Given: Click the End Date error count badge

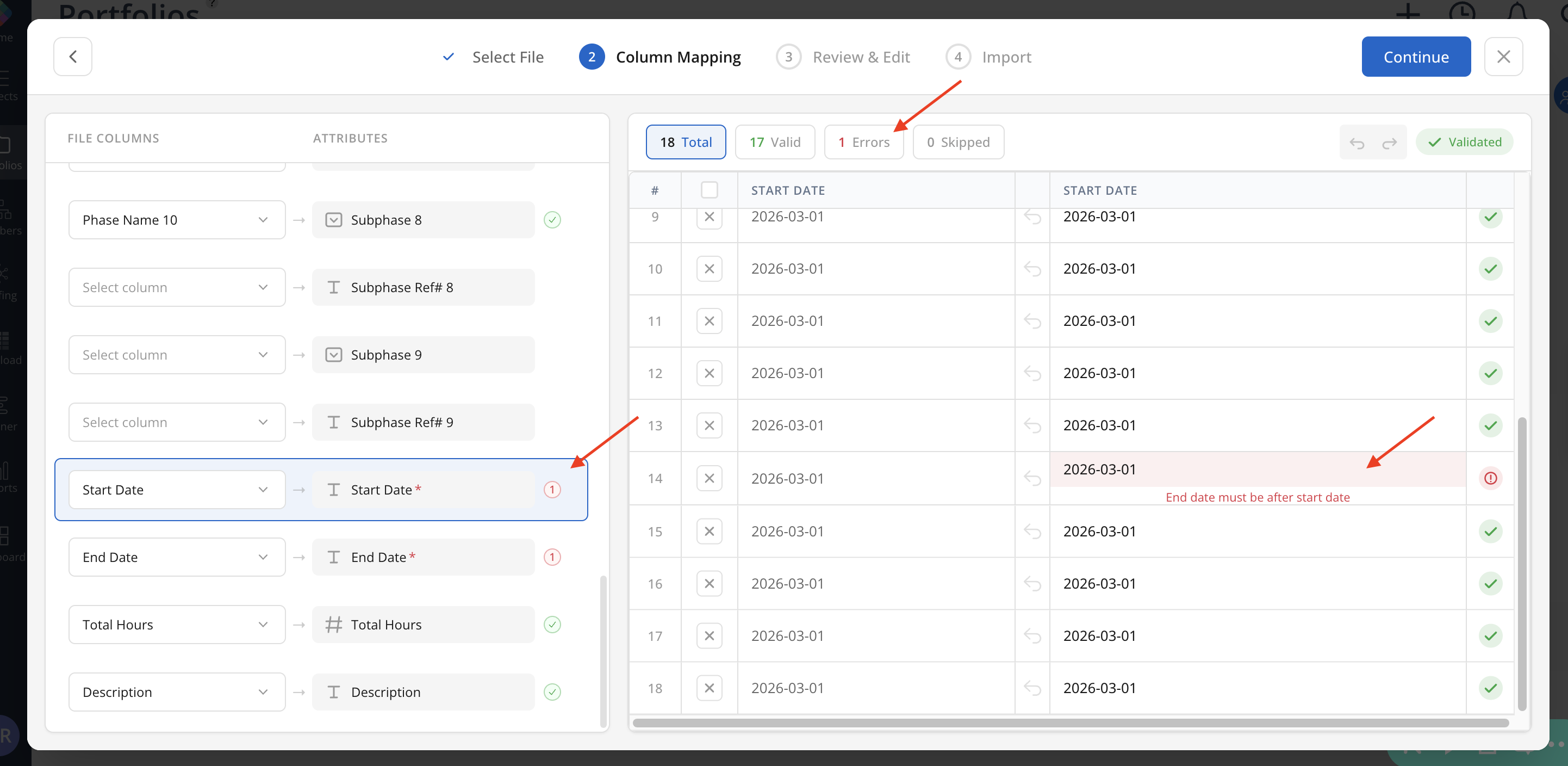Looking at the screenshot, I should click(x=551, y=557).
